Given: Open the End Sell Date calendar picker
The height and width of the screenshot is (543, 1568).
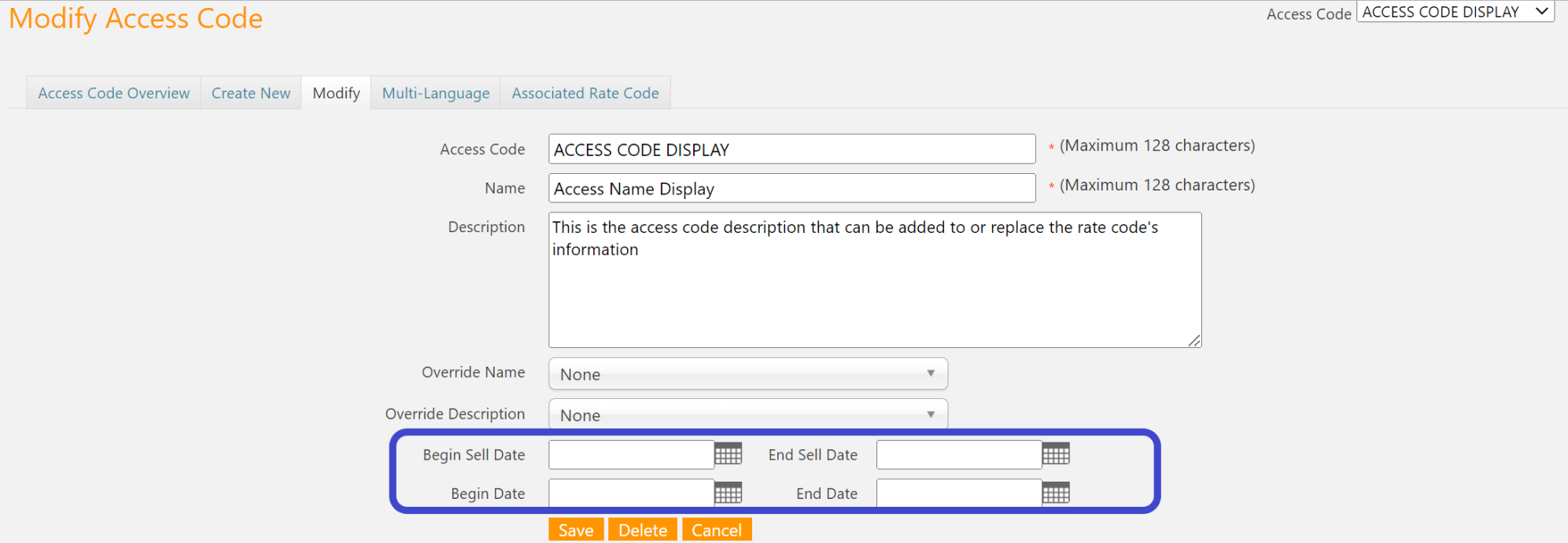Looking at the screenshot, I should pos(1056,454).
